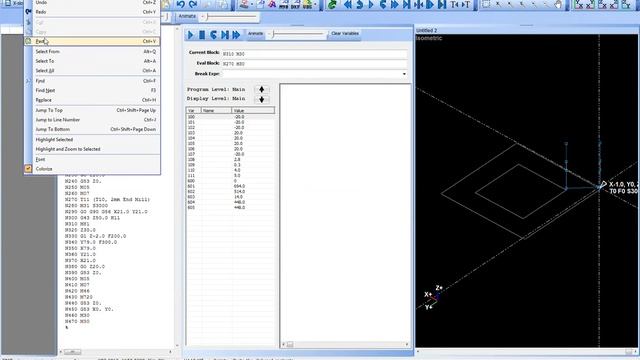The width and height of the screenshot is (640, 360).
Task: Choose Find in the edit menu
Action: pos(91,81)
